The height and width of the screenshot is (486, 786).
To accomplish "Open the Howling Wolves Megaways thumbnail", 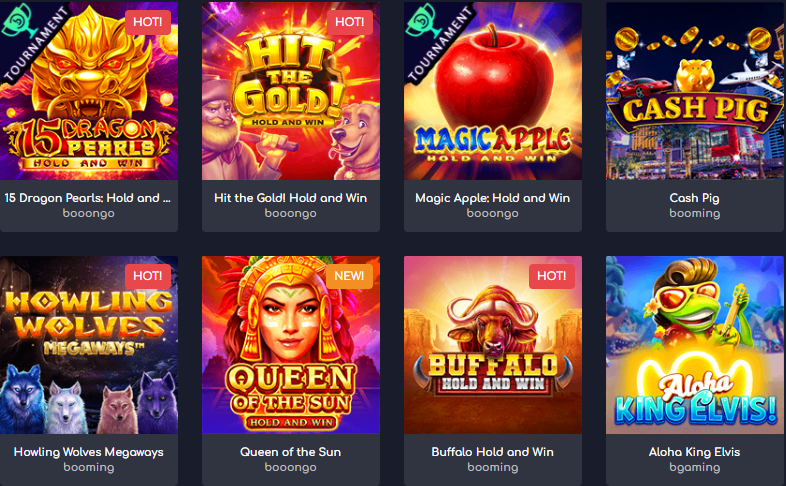I will click(x=89, y=345).
